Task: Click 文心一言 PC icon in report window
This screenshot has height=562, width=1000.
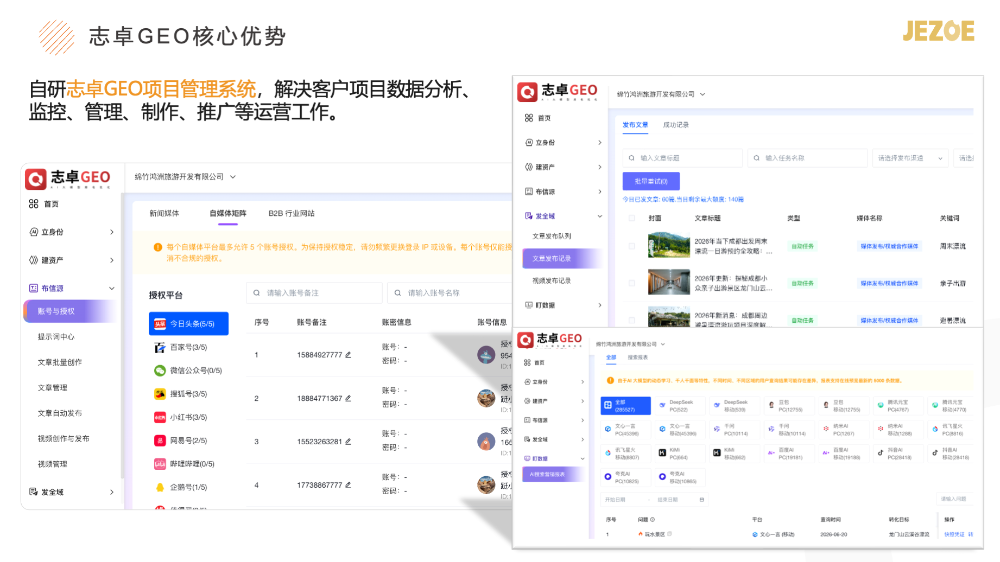Action: [x=608, y=429]
